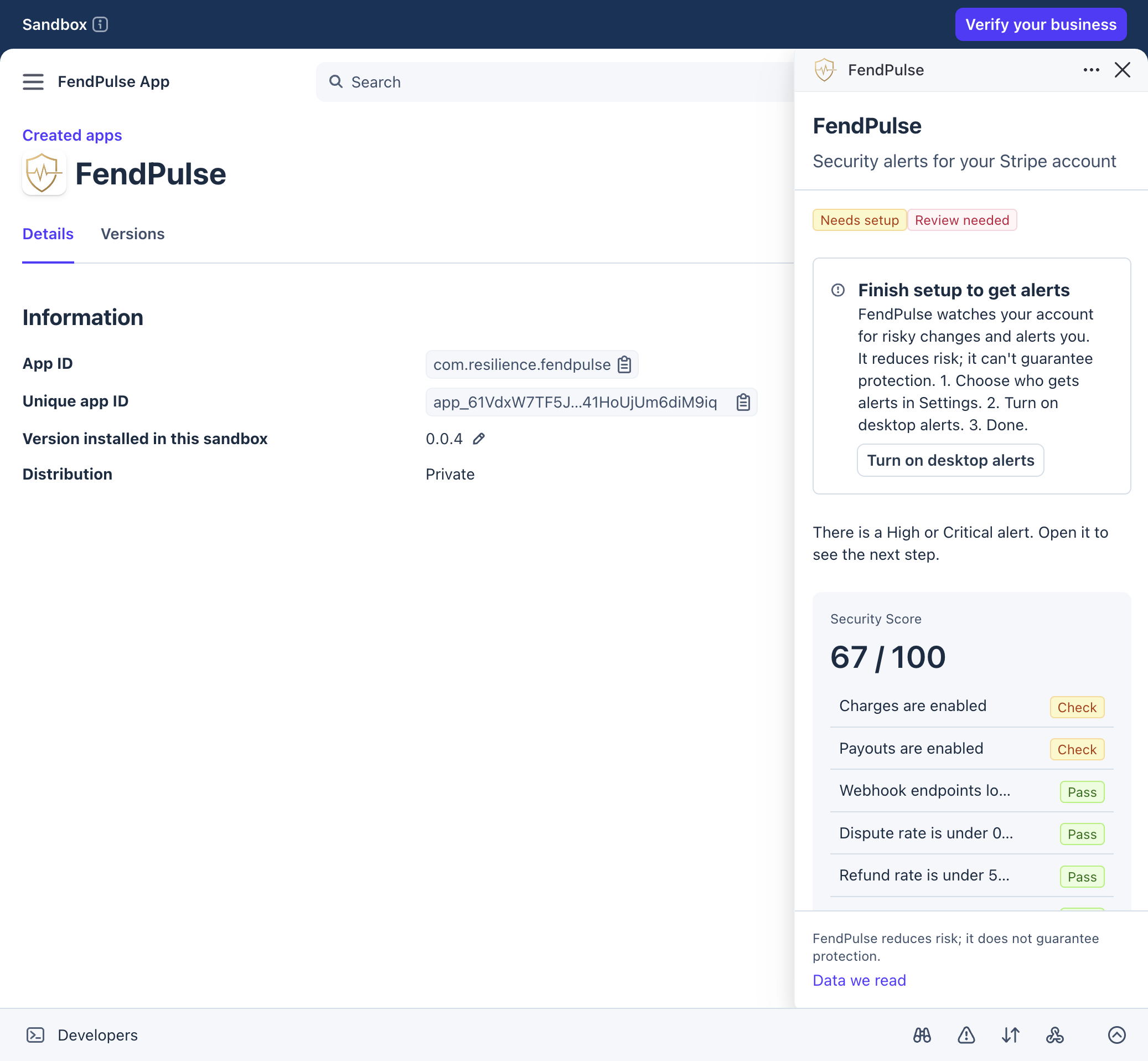Click Pass badge for Dispute rate row
Screen dimensions: 1148x1061
[x=1082, y=833]
